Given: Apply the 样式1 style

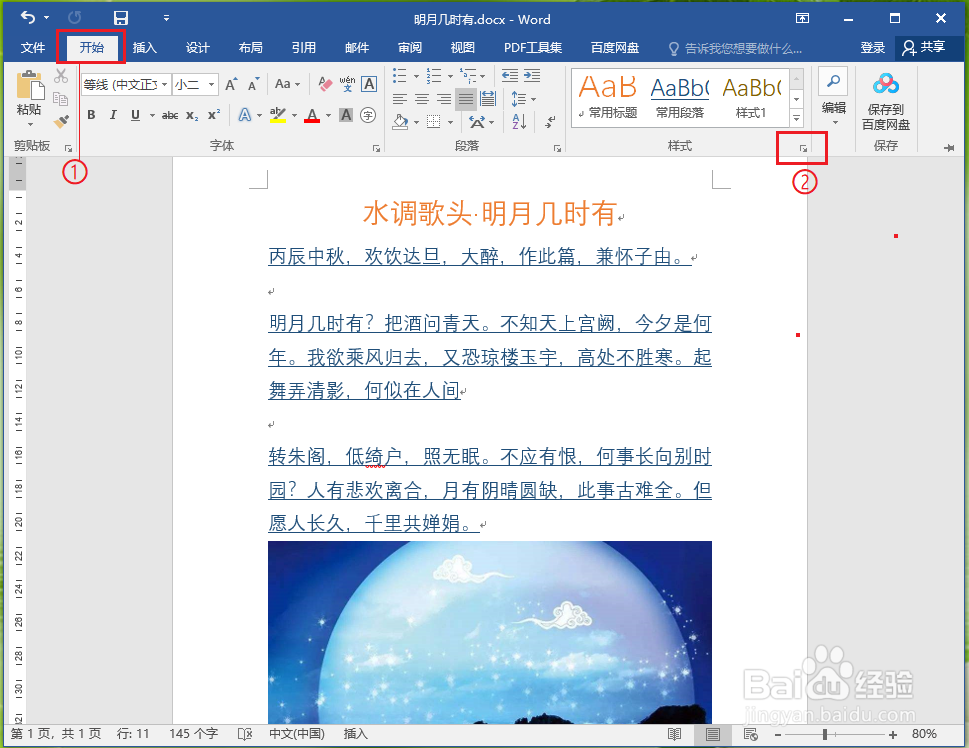Looking at the screenshot, I should point(751,97).
